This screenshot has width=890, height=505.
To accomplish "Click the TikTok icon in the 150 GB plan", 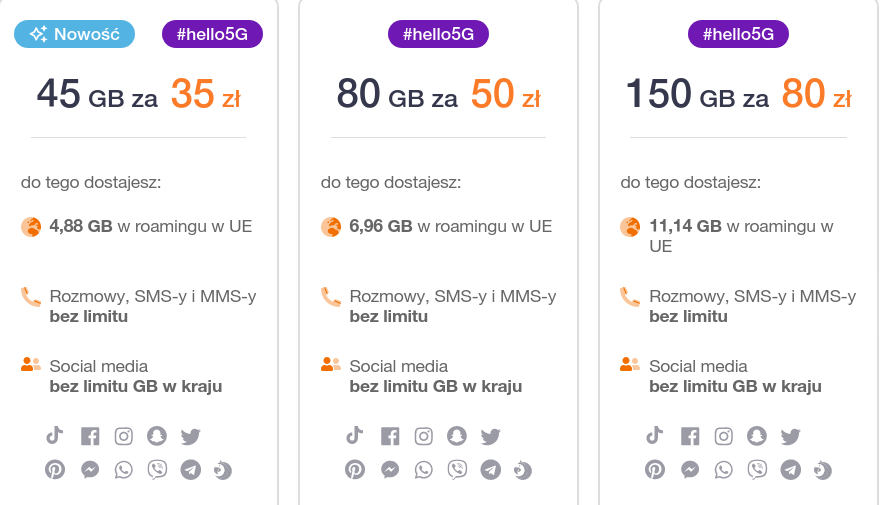I will 655,435.
